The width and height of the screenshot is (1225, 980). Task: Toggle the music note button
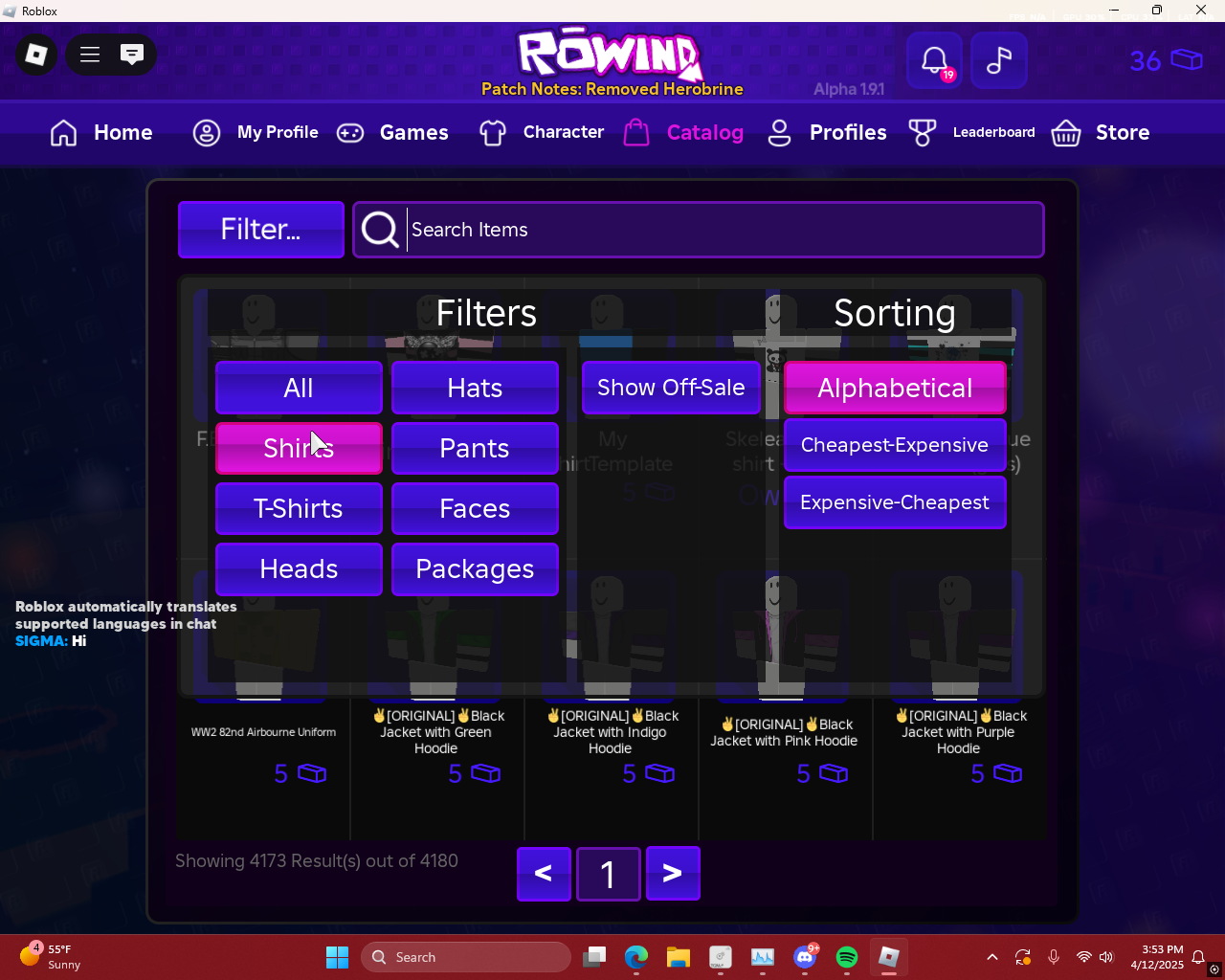[x=999, y=60]
